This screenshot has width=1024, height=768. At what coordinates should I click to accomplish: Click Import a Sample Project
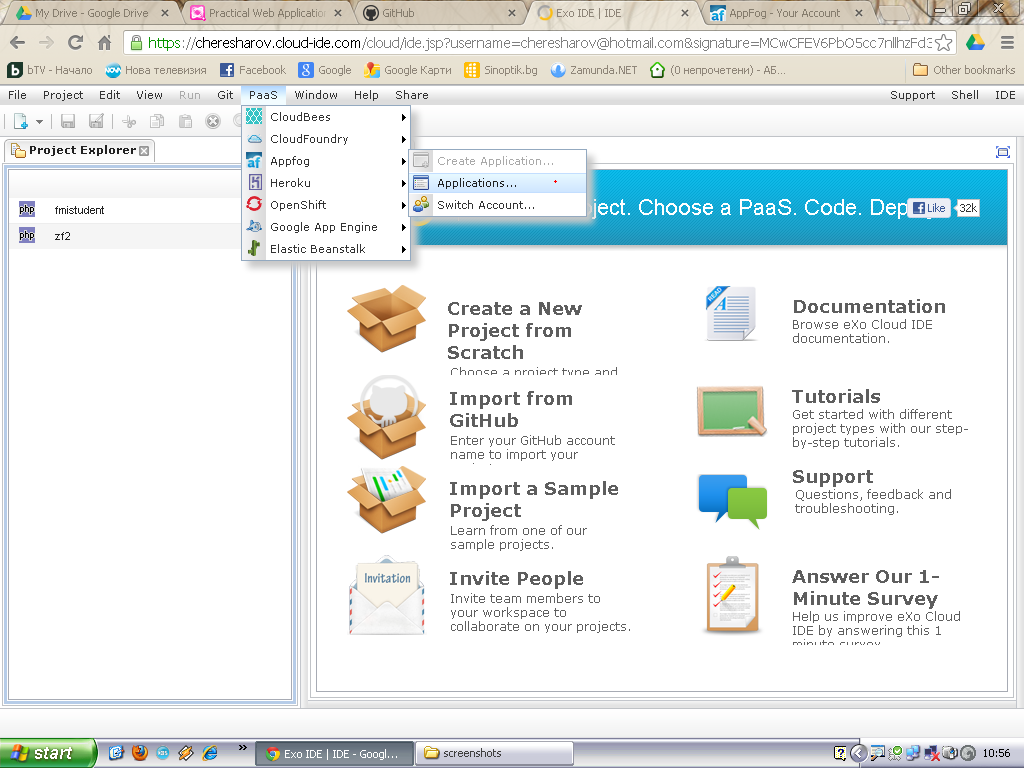(x=534, y=500)
